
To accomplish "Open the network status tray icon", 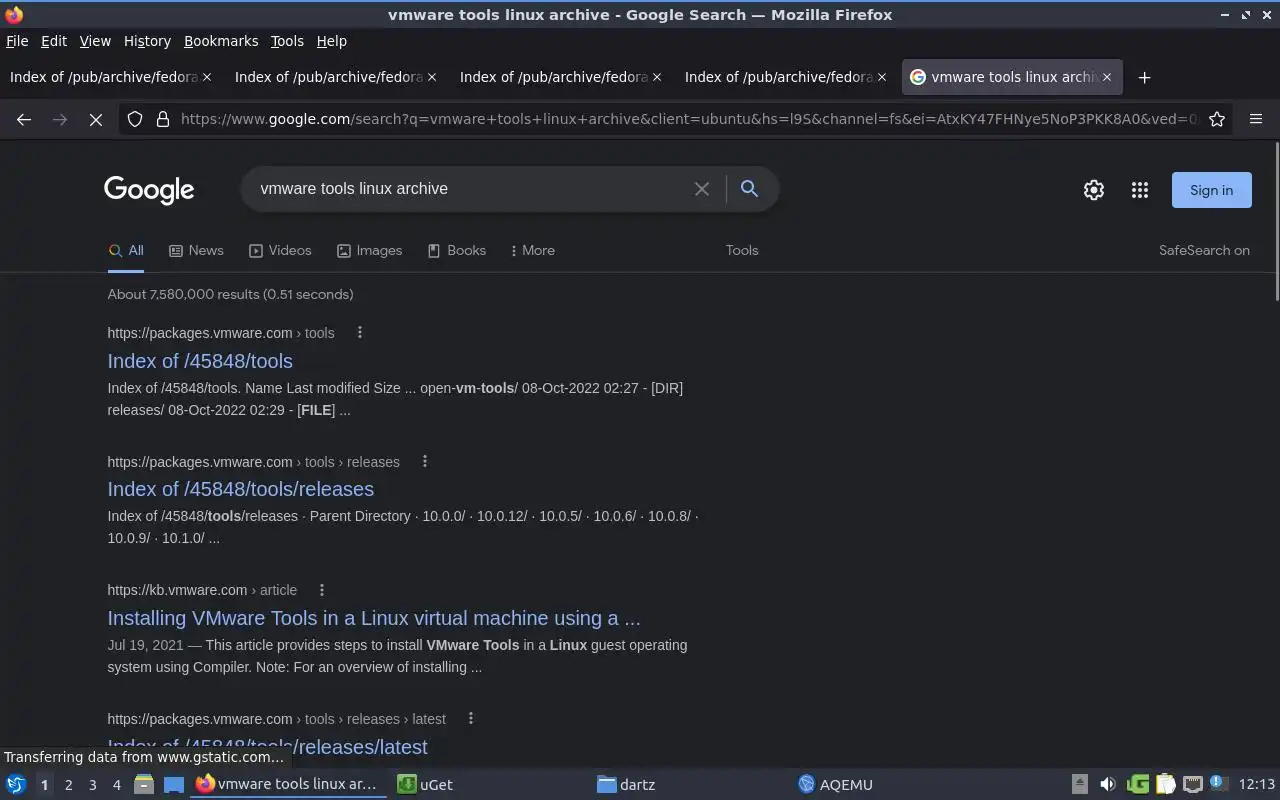I will click(x=1192, y=784).
